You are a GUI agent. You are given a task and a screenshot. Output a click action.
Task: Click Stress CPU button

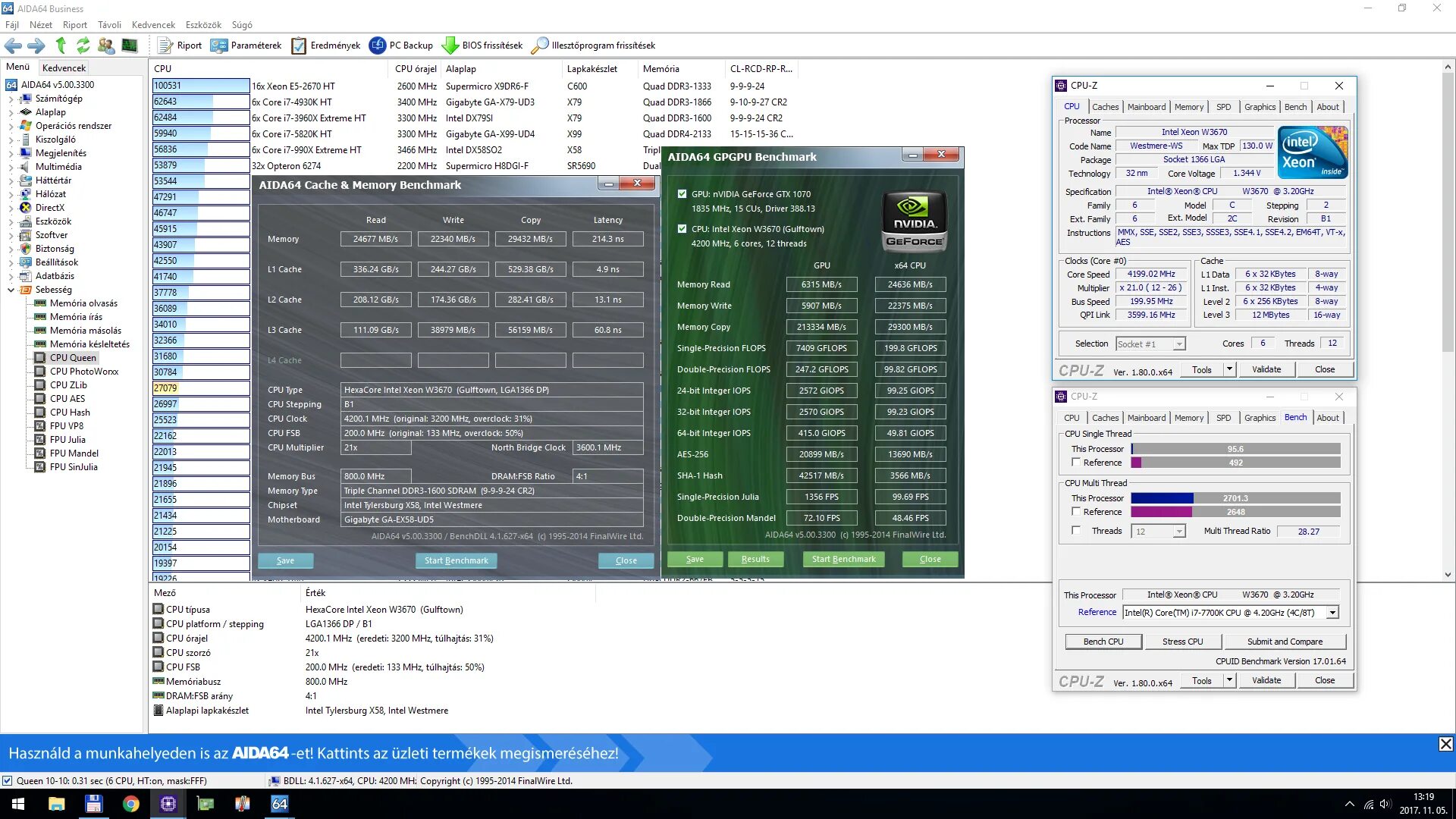pos(1182,642)
